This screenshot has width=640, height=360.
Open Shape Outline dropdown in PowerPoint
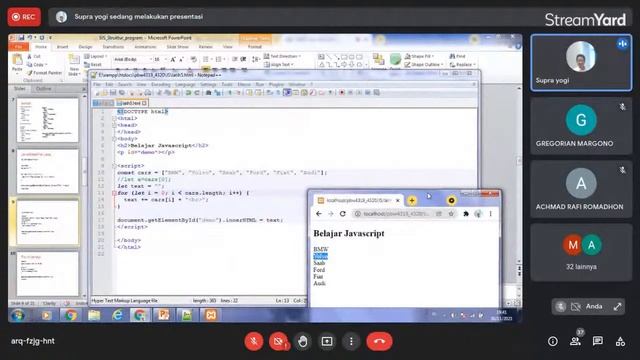click(x=424, y=64)
